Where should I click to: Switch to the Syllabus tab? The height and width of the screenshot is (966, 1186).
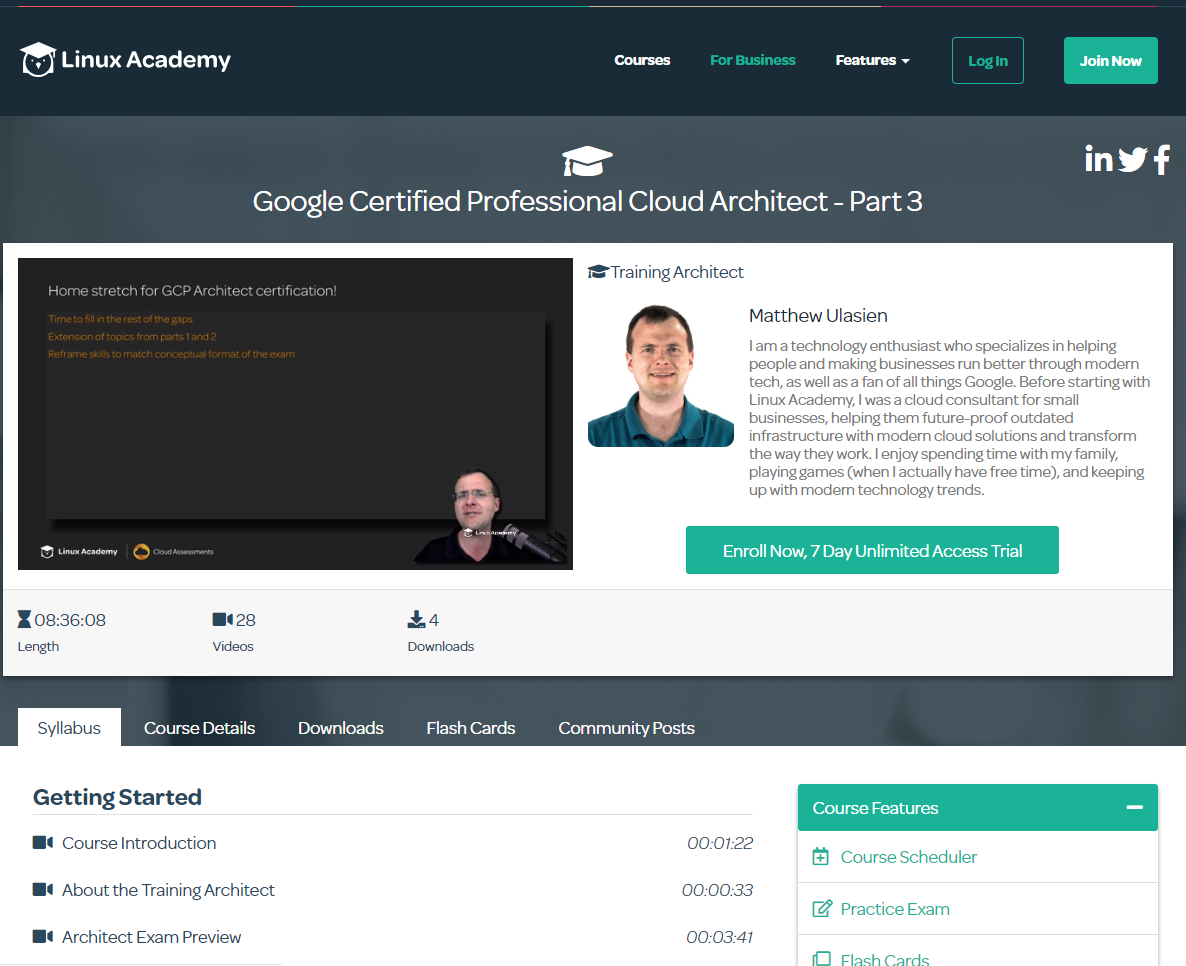click(69, 727)
